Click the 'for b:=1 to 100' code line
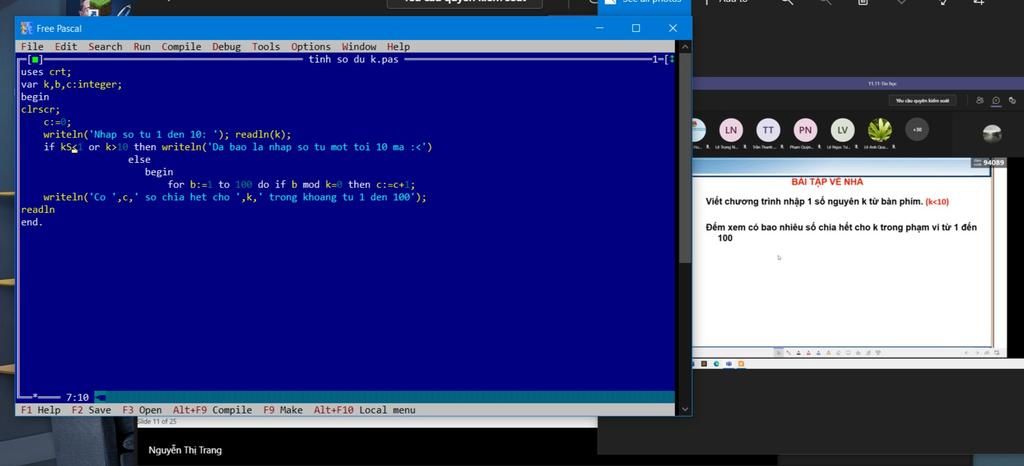 pyautogui.click(x=291, y=185)
